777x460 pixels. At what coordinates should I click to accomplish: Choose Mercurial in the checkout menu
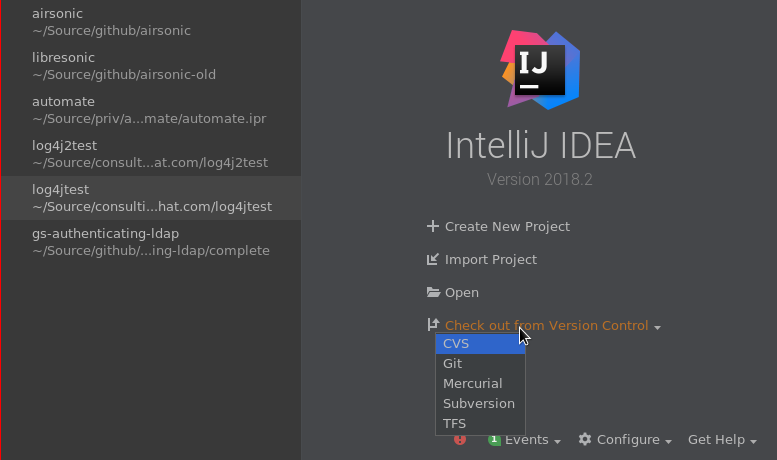(x=480, y=384)
